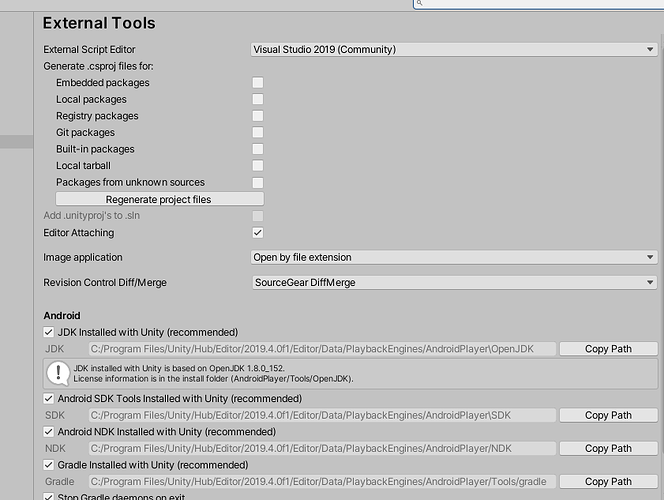Image resolution: width=664 pixels, height=500 pixels.
Task: Uncheck Gradle Installed with Unity
Action: tap(49, 465)
